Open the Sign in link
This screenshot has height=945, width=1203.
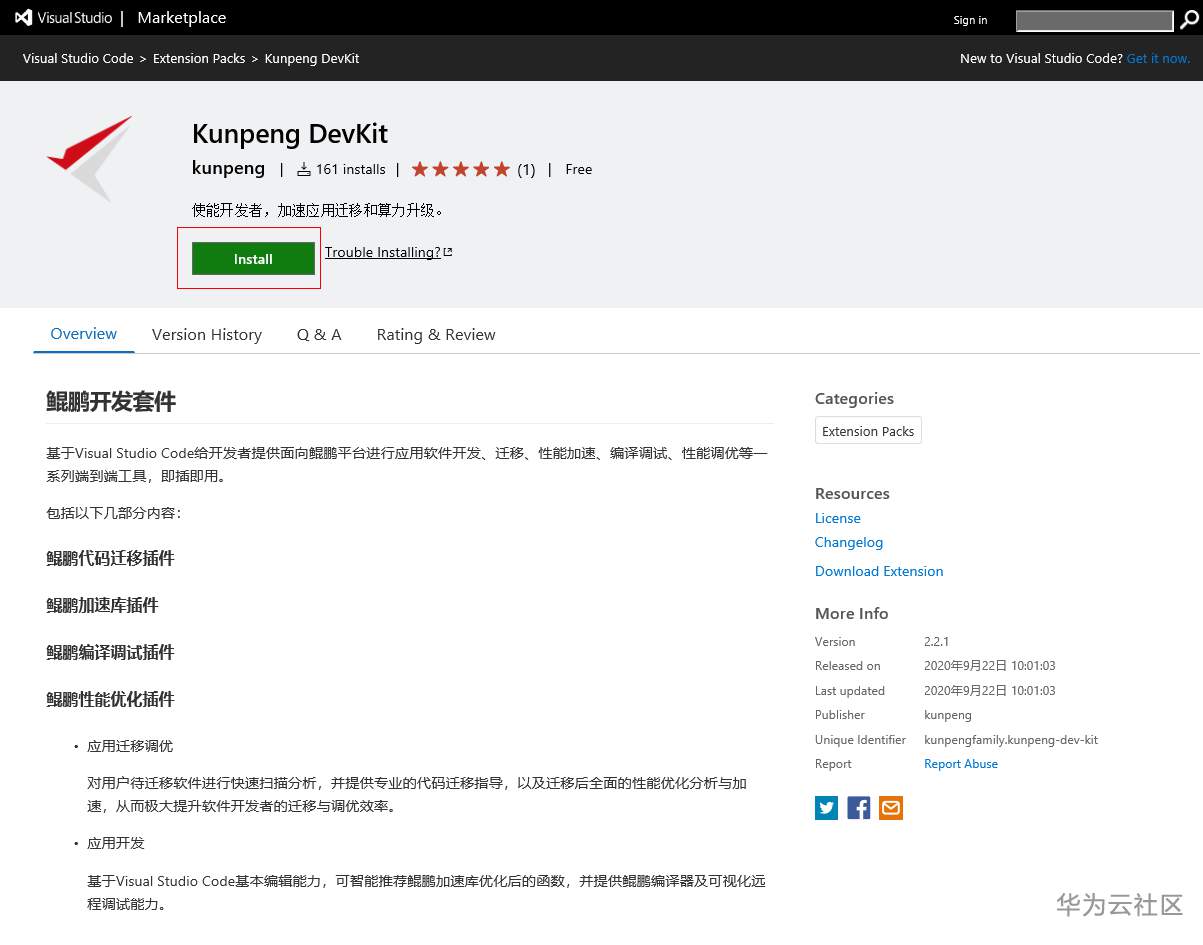coord(970,20)
